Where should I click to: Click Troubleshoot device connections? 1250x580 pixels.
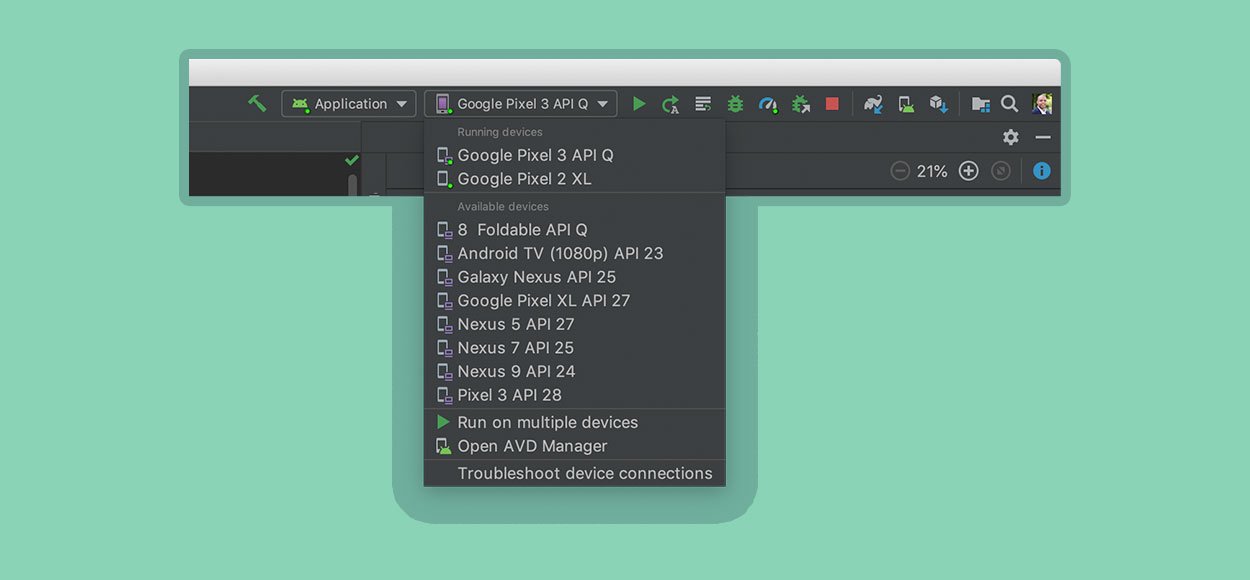[x=575, y=473]
